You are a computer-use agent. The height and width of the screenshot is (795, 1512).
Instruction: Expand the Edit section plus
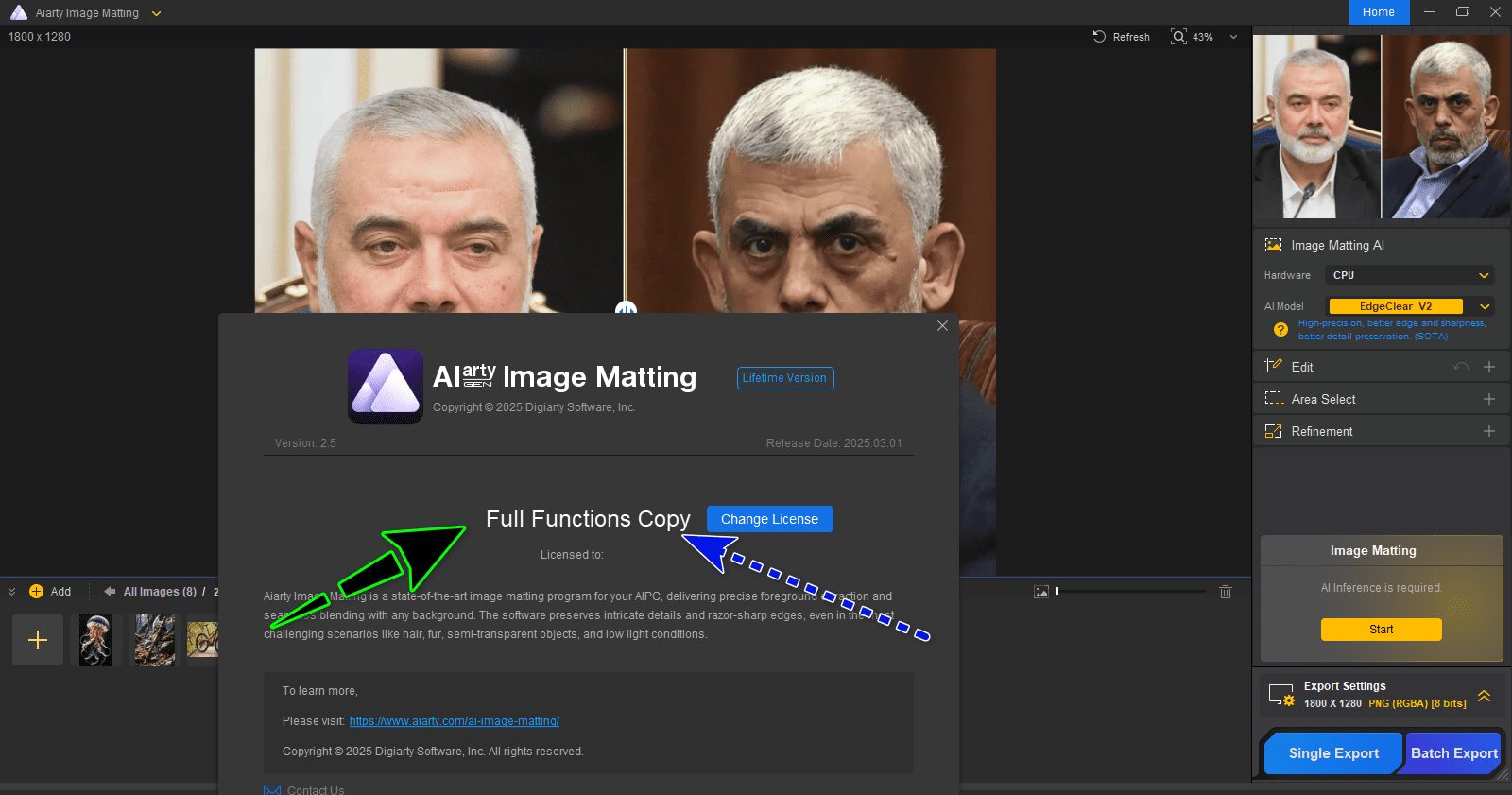1489,367
